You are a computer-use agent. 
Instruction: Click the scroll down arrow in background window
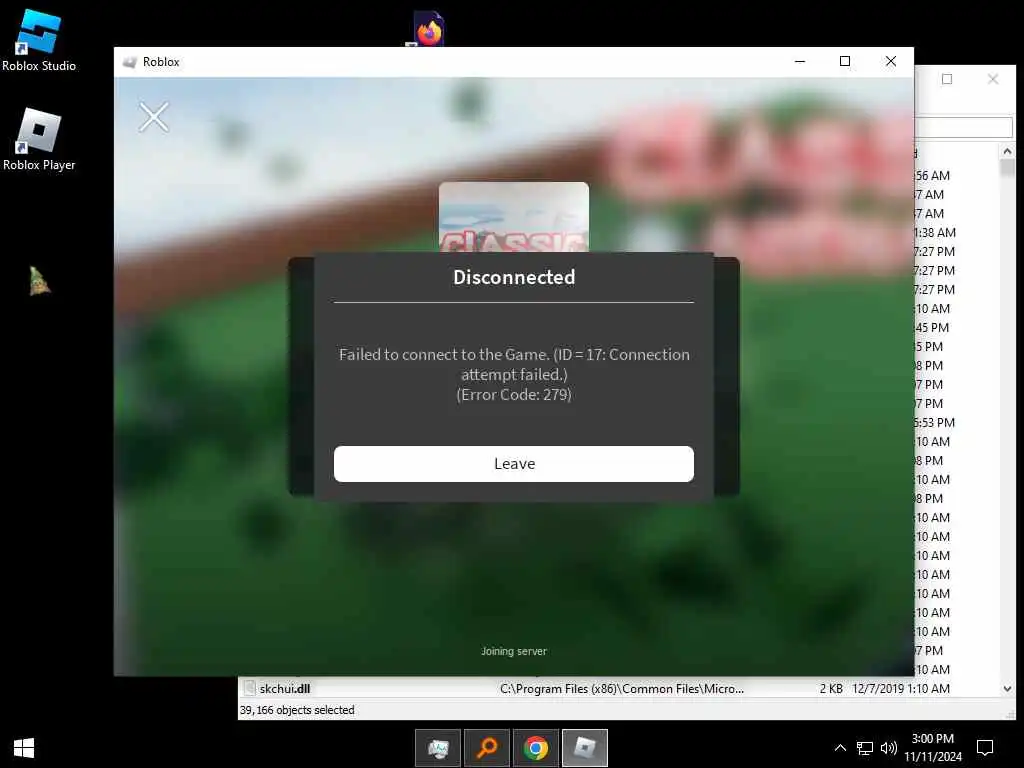point(1007,689)
